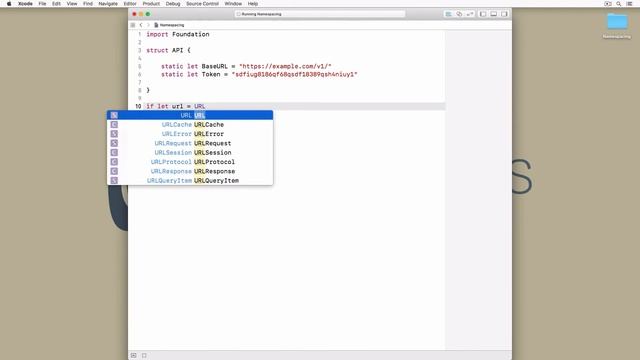Switch to the version editor
Screen dimensions: 640x360
click(x=470, y=14)
